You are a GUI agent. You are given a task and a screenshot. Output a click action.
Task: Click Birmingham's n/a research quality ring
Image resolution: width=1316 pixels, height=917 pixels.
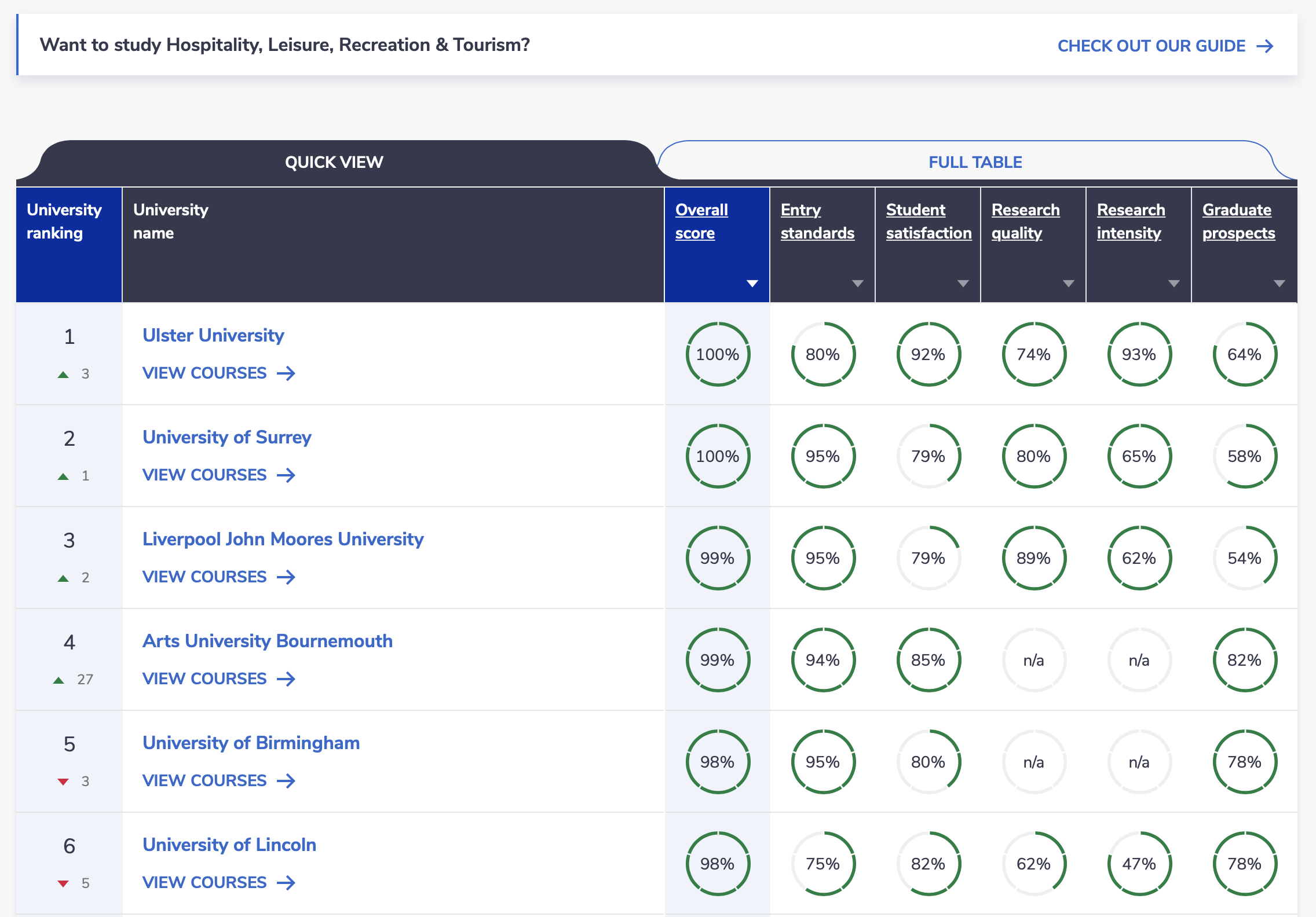tap(1034, 762)
